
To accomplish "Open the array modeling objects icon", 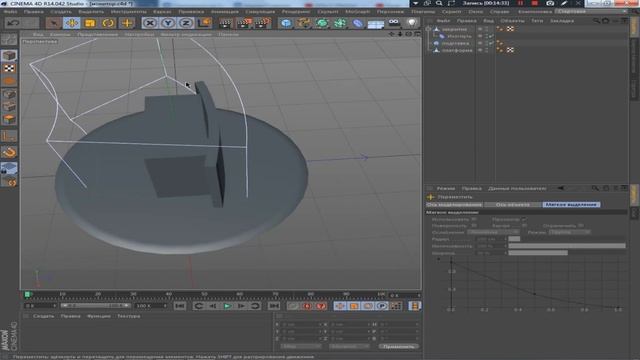I will 340,23.
